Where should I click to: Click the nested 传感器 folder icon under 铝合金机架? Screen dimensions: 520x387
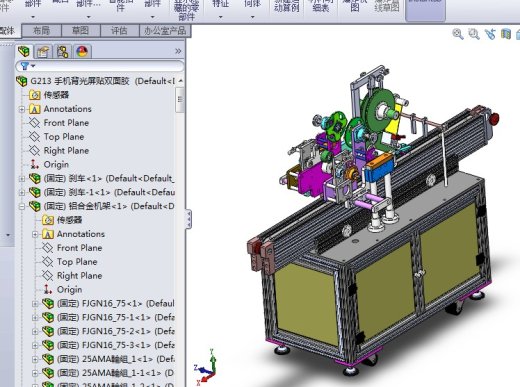pos(48,220)
